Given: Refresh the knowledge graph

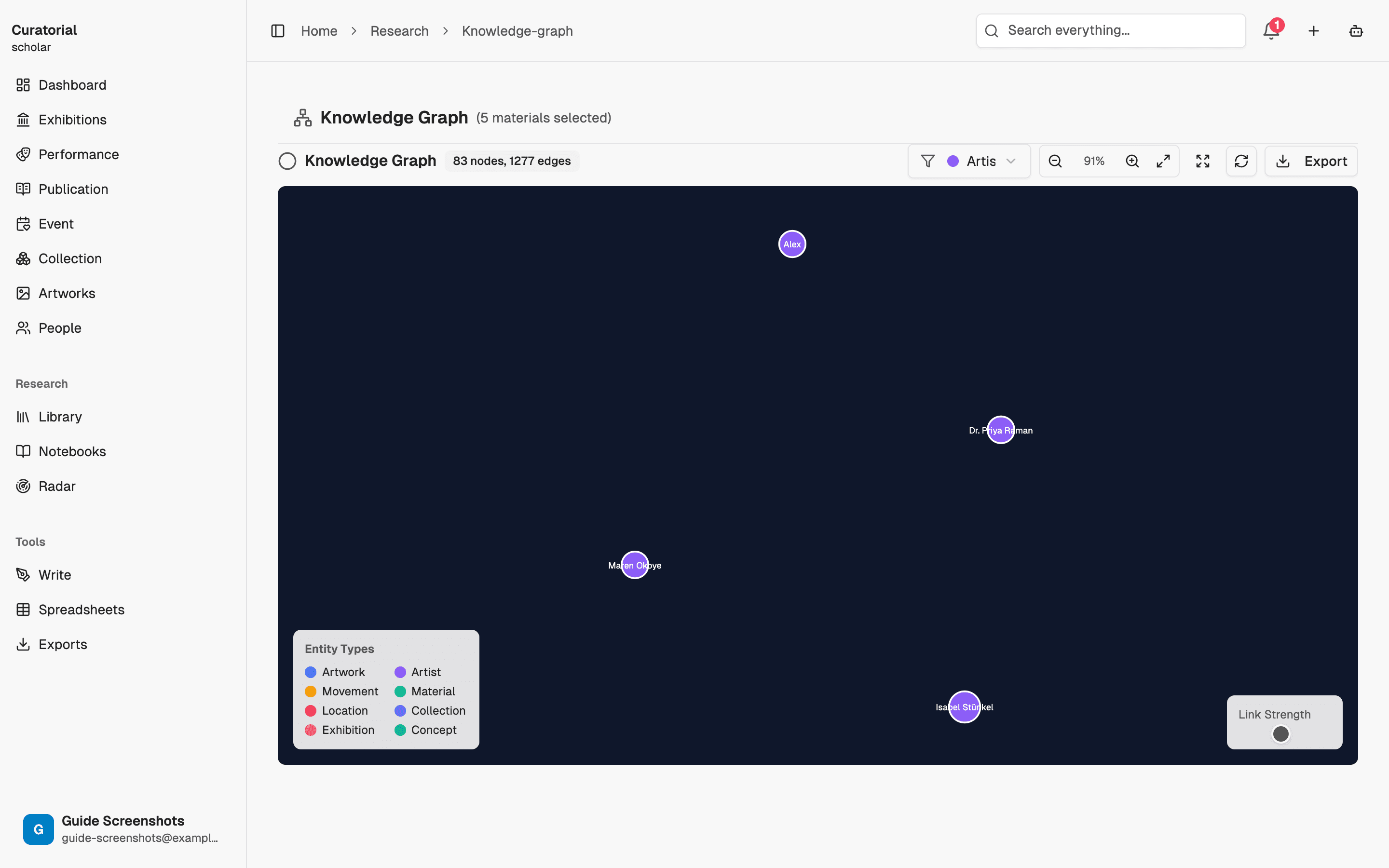Looking at the screenshot, I should [x=1241, y=162].
